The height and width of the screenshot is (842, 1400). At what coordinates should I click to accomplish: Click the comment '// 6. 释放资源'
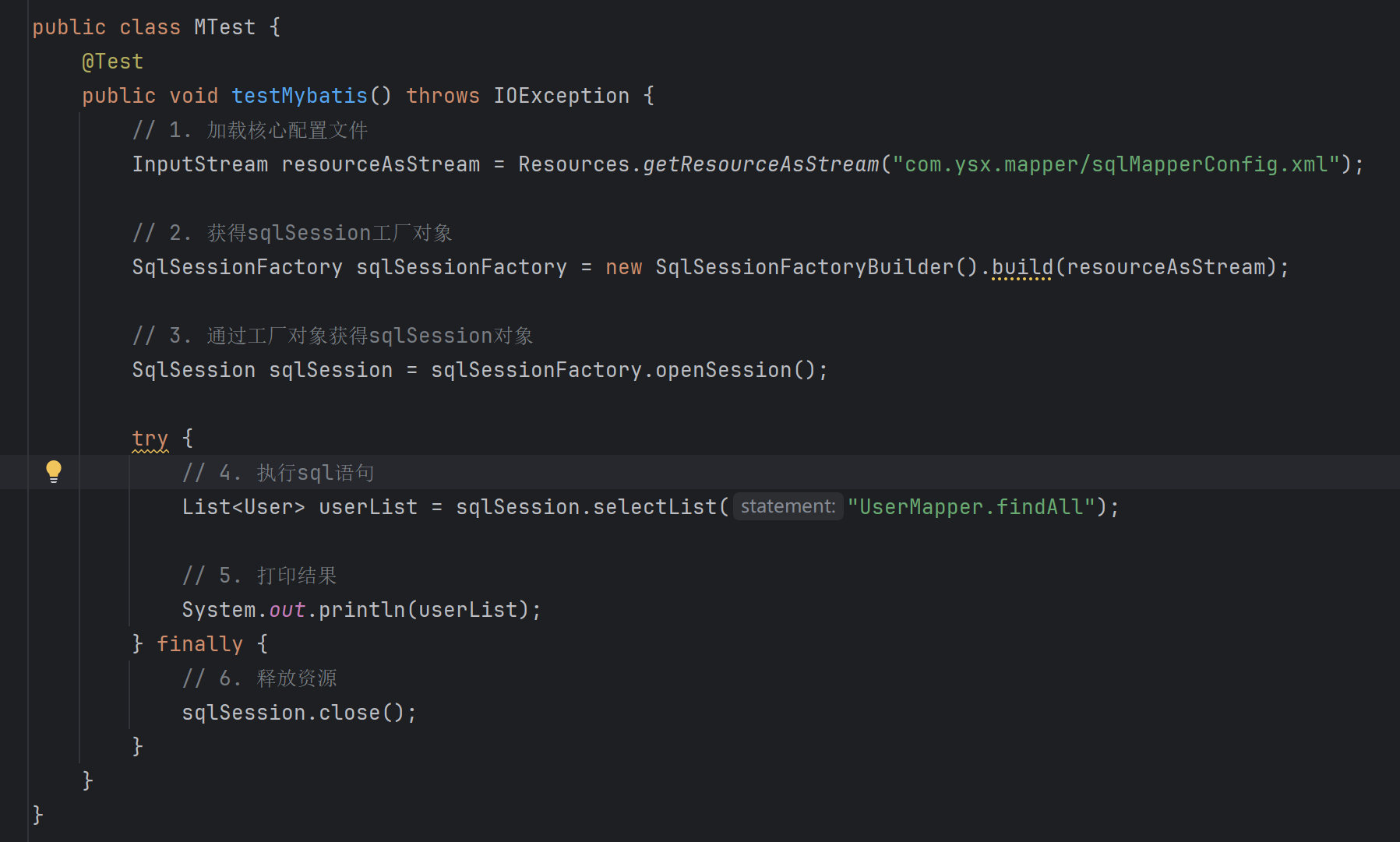[259, 678]
